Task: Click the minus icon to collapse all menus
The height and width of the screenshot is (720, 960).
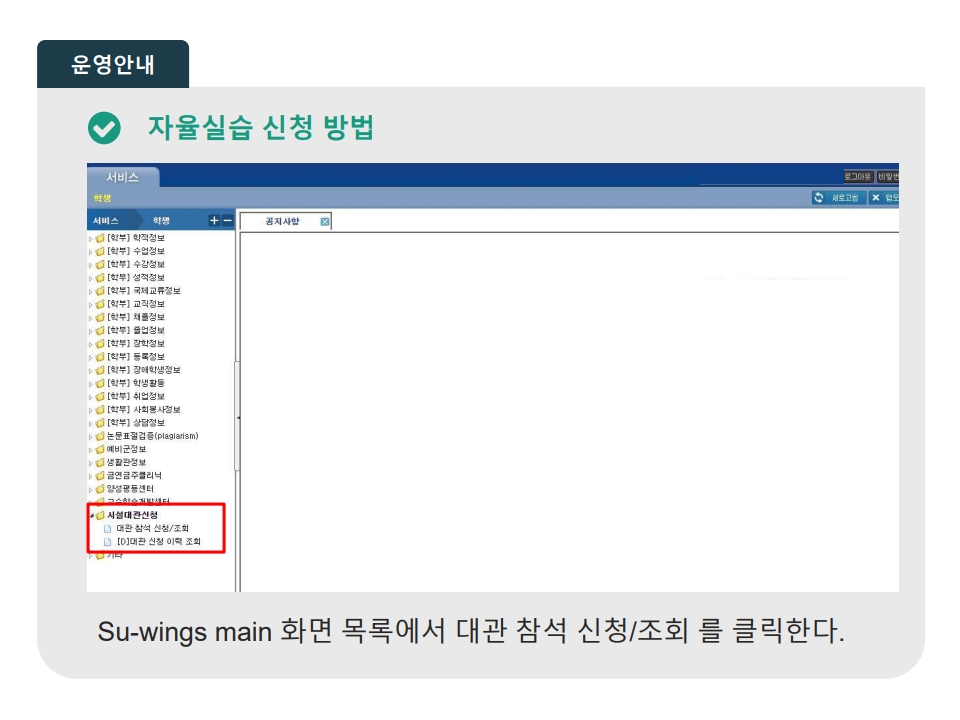Action: pyautogui.click(x=227, y=220)
